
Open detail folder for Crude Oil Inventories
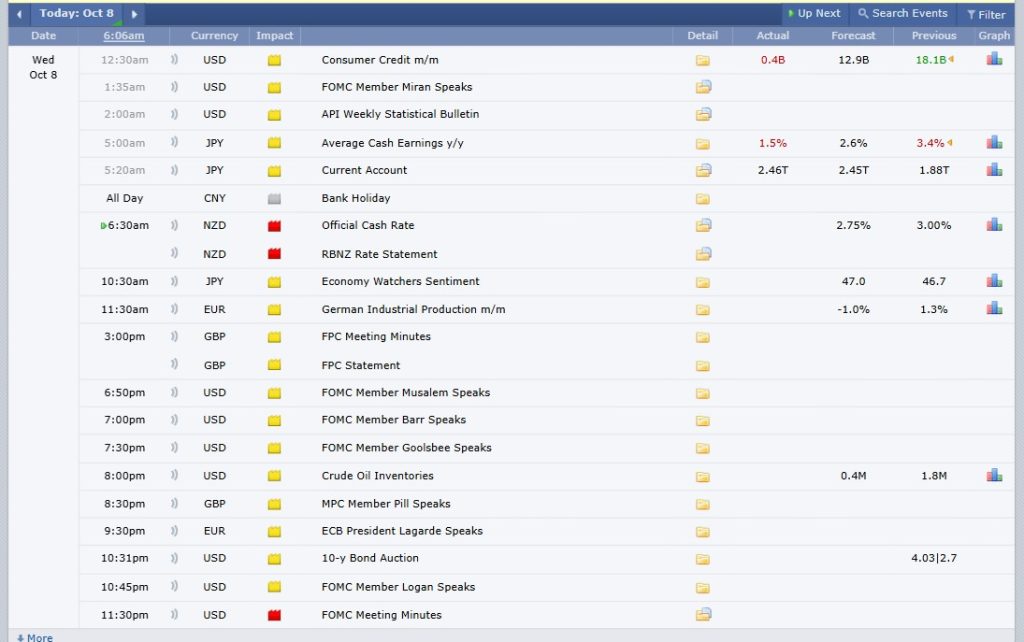pos(702,476)
